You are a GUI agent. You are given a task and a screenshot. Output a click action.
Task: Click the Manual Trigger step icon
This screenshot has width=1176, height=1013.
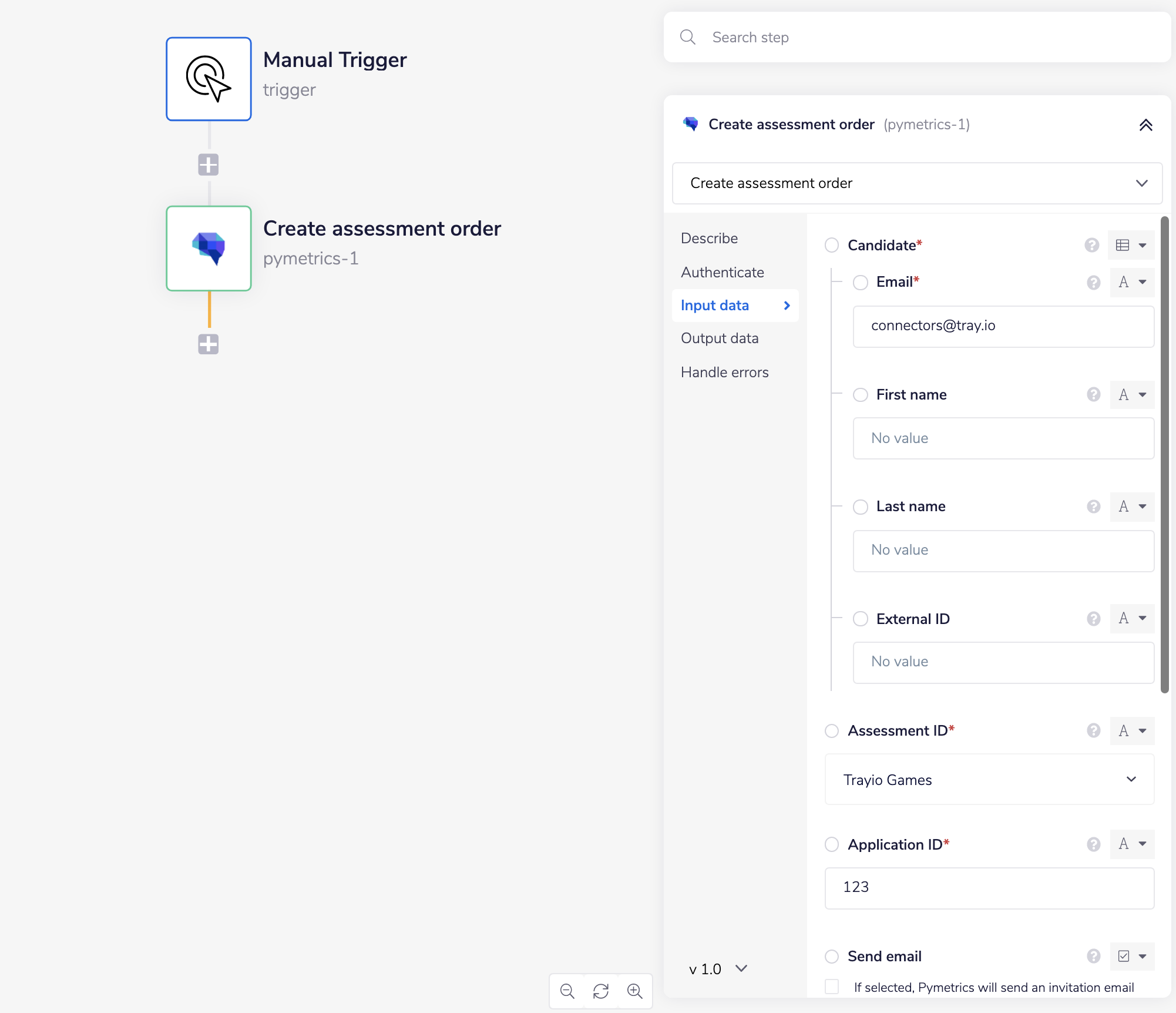[209, 79]
